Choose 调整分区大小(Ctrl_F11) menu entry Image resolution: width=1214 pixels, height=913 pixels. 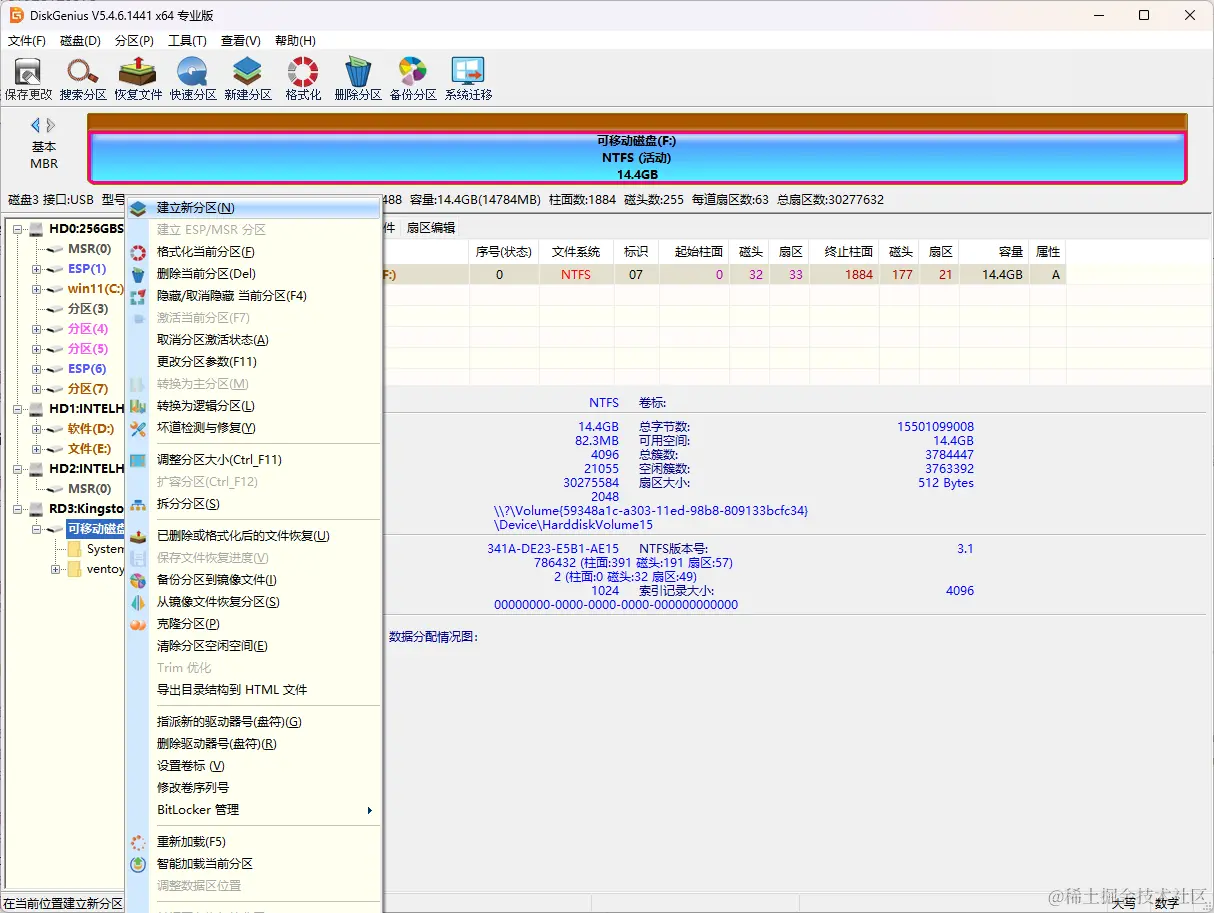click(x=253, y=460)
